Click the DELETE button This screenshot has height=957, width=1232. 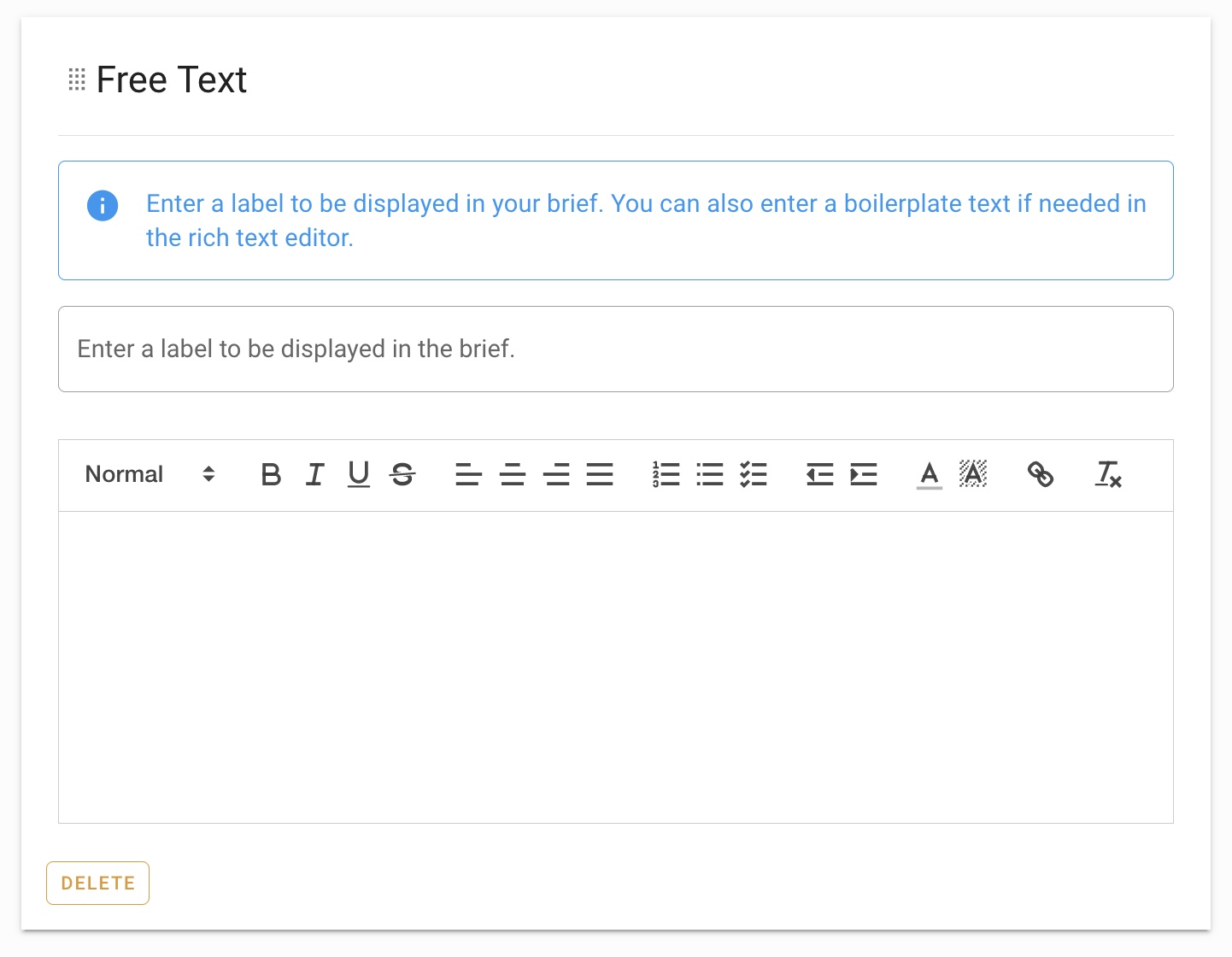point(97,883)
